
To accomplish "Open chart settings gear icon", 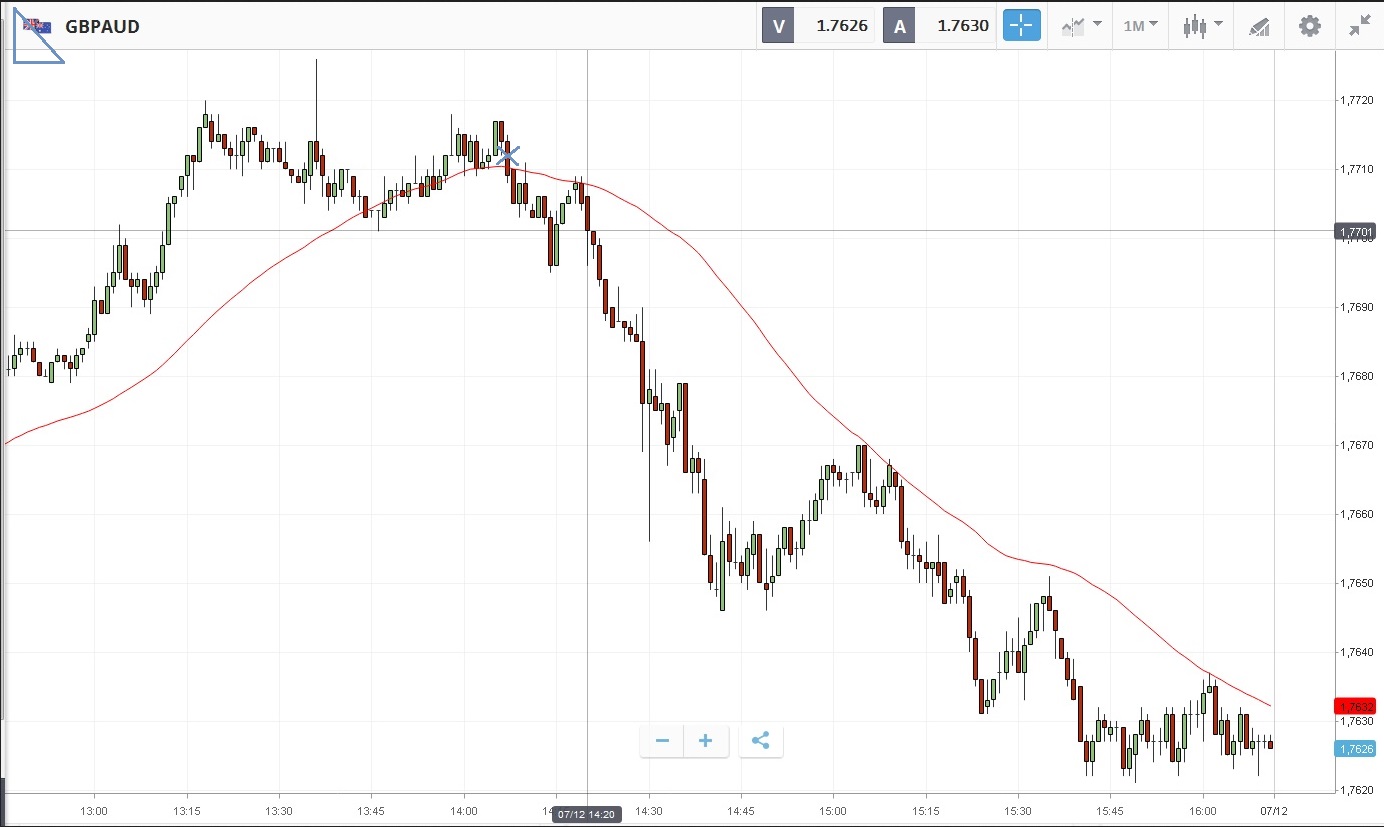I will click(1309, 26).
